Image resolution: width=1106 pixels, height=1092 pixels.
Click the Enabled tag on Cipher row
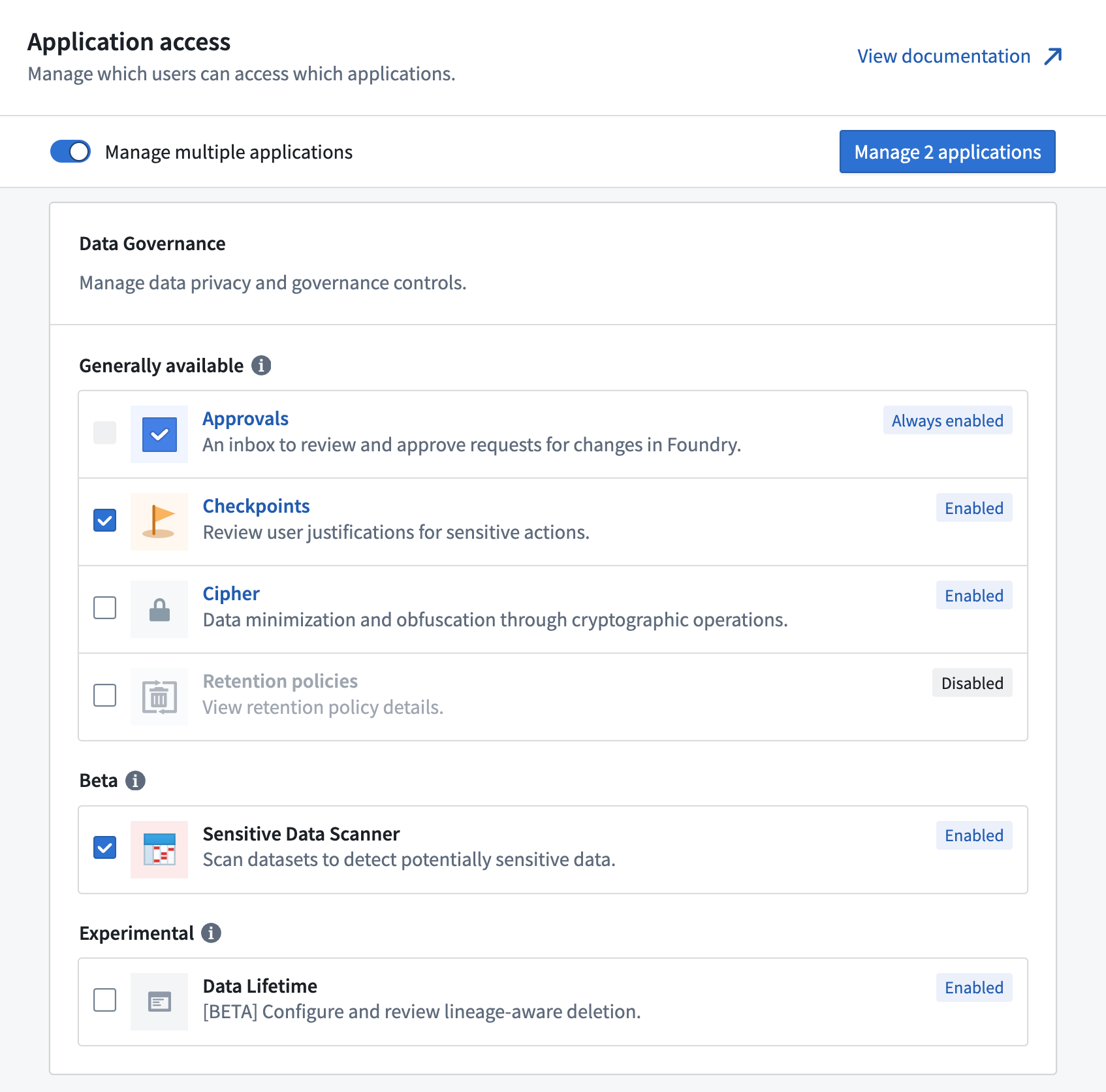(974, 596)
